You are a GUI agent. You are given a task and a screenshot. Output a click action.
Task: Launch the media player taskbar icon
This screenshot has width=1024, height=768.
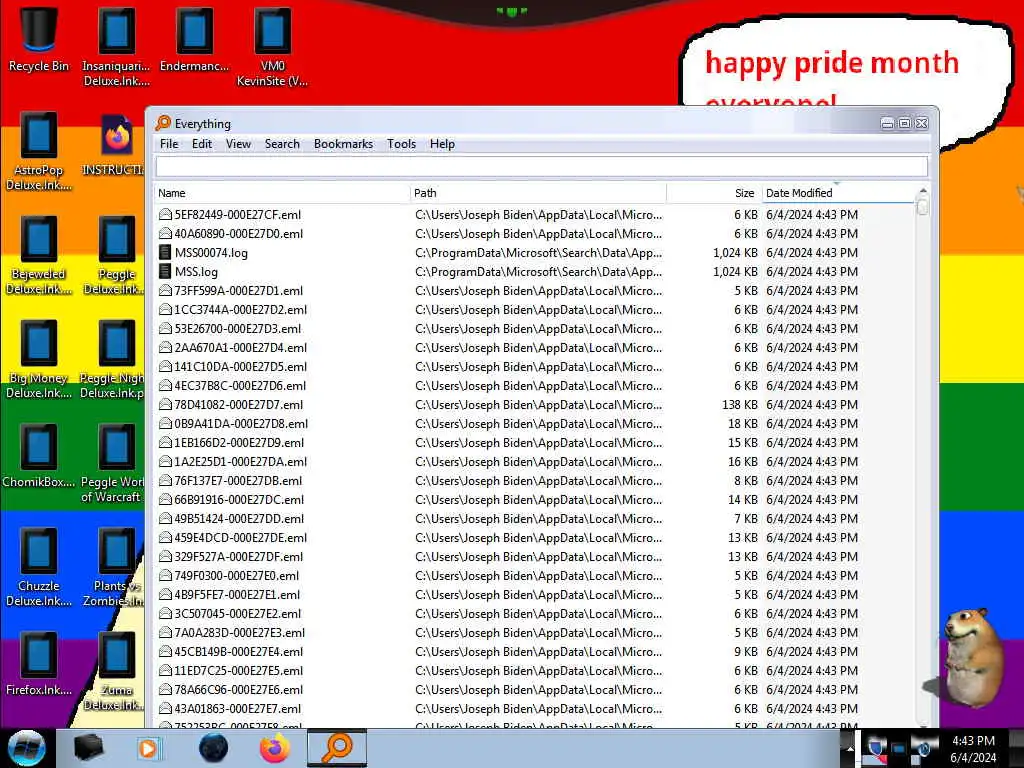[x=149, y=748]
